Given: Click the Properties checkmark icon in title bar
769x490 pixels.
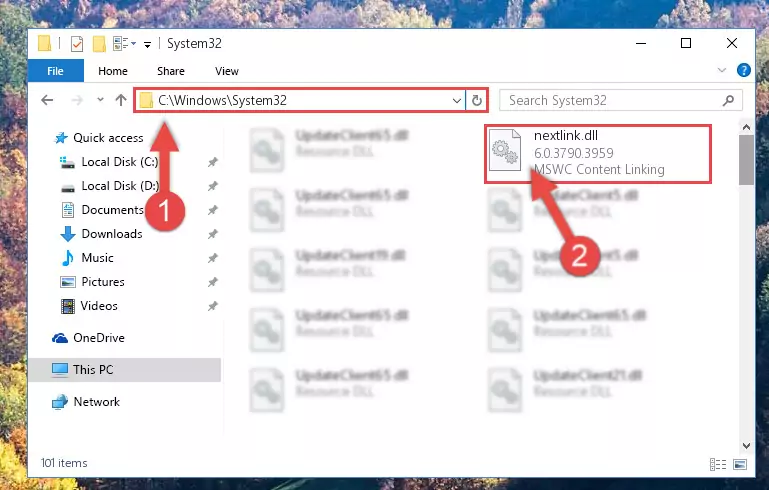Looking at the screenshot, I should pyautogui.click(x=77, y=44).
